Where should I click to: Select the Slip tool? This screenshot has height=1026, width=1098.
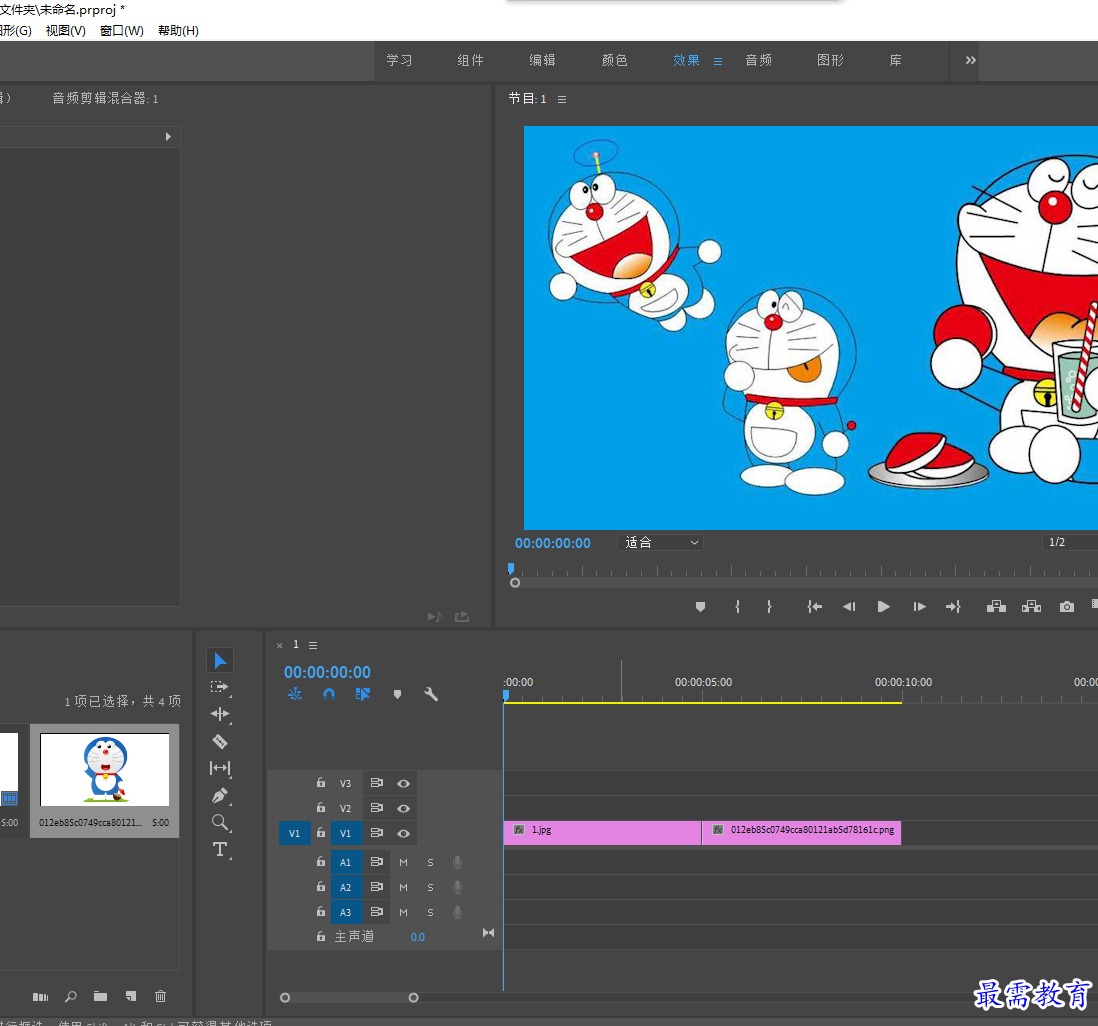(220, 768)
